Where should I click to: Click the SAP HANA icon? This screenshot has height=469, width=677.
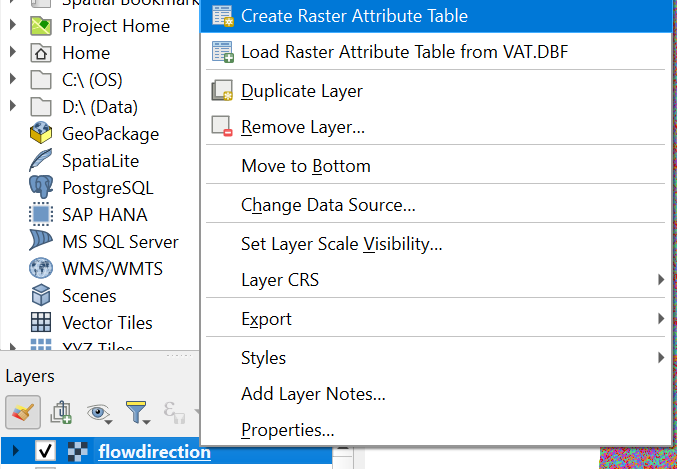coord(41,214)
